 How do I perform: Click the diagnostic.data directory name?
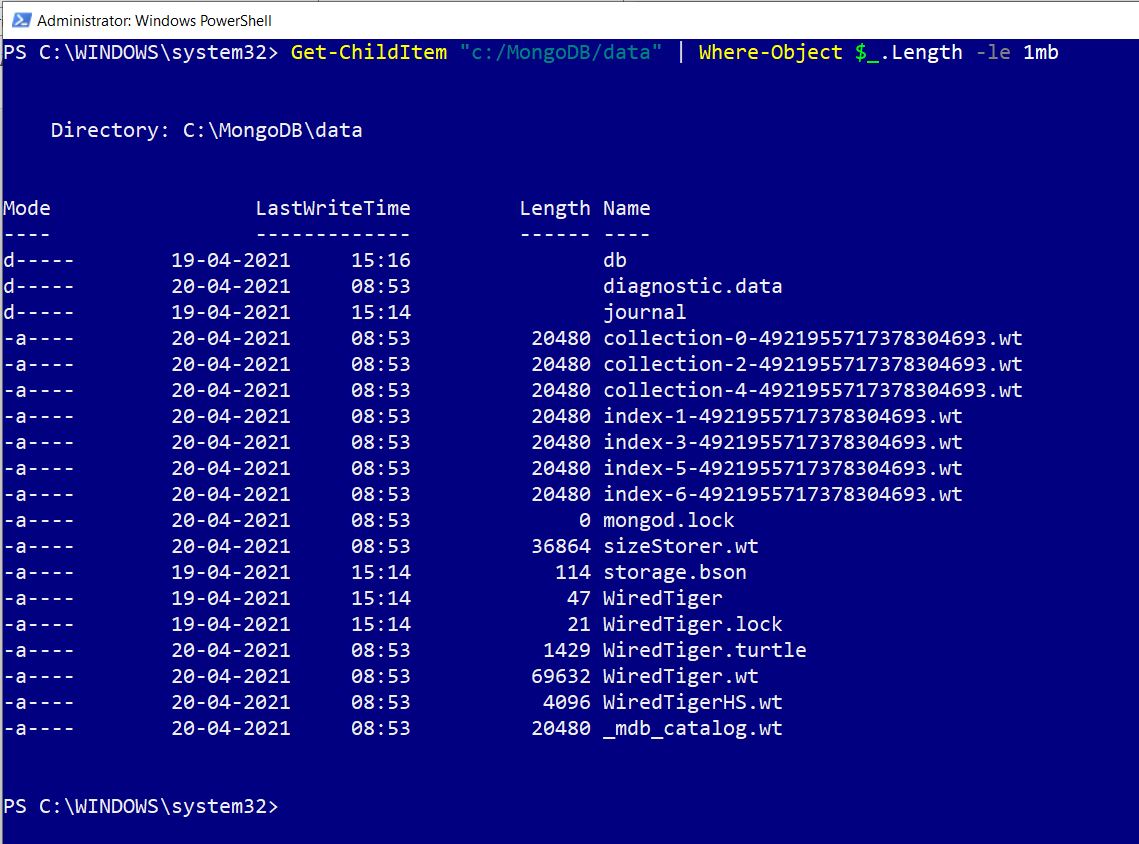pos(692,286)
